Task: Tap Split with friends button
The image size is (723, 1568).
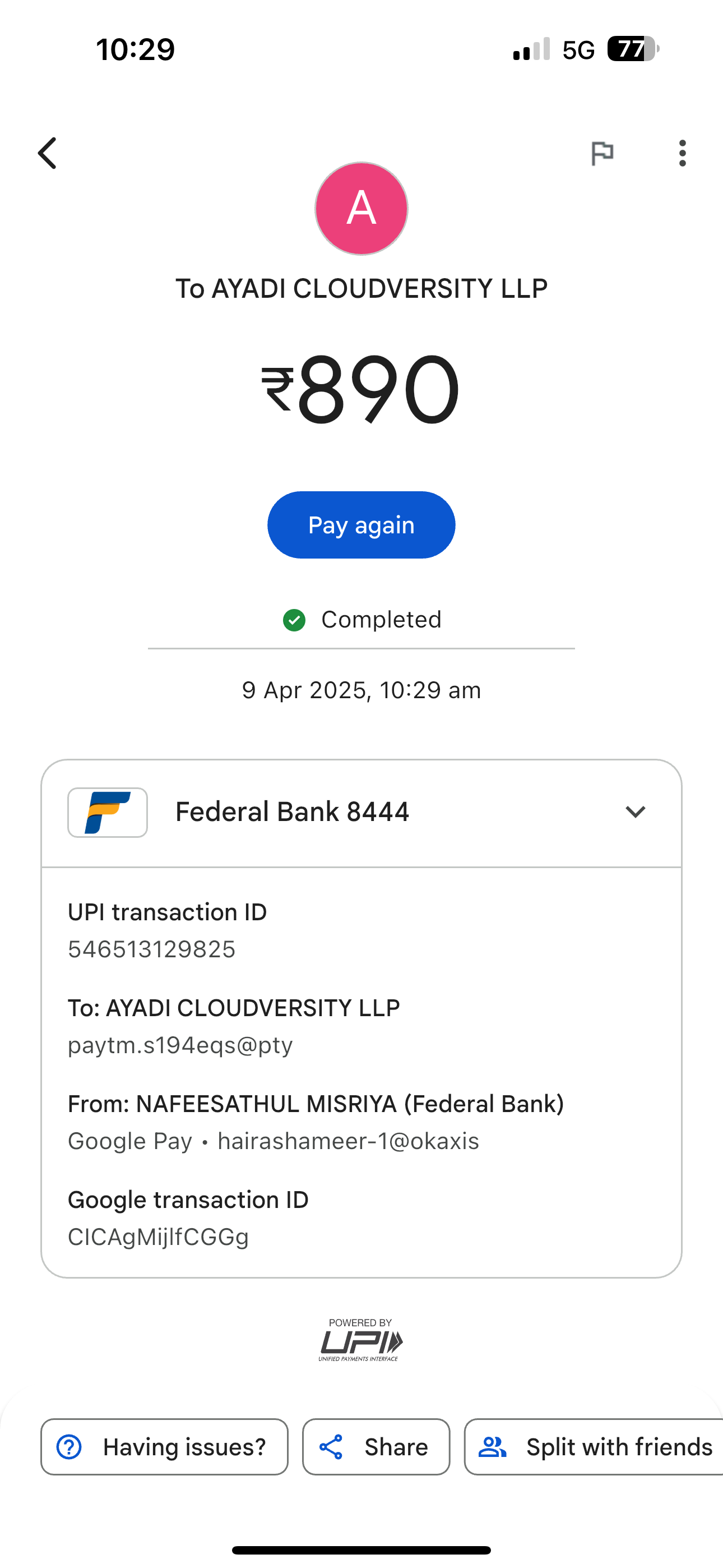Action: pyautogui.click(x=594, y=1447)
